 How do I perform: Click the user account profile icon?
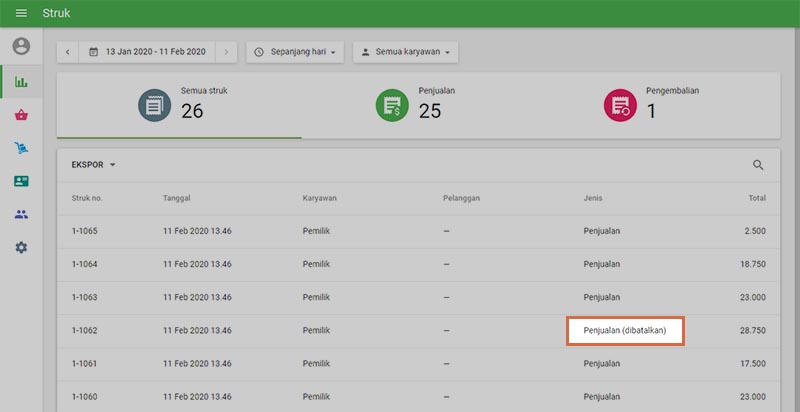(21, 46)
